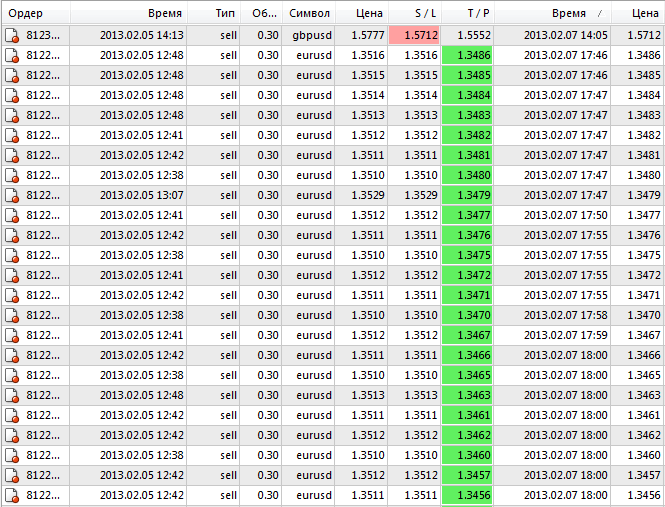Click the open time 2013.02.05 13:07
The height and width of the screenshot is (507, 665).
pyautogui.click(x=142, y=195)
